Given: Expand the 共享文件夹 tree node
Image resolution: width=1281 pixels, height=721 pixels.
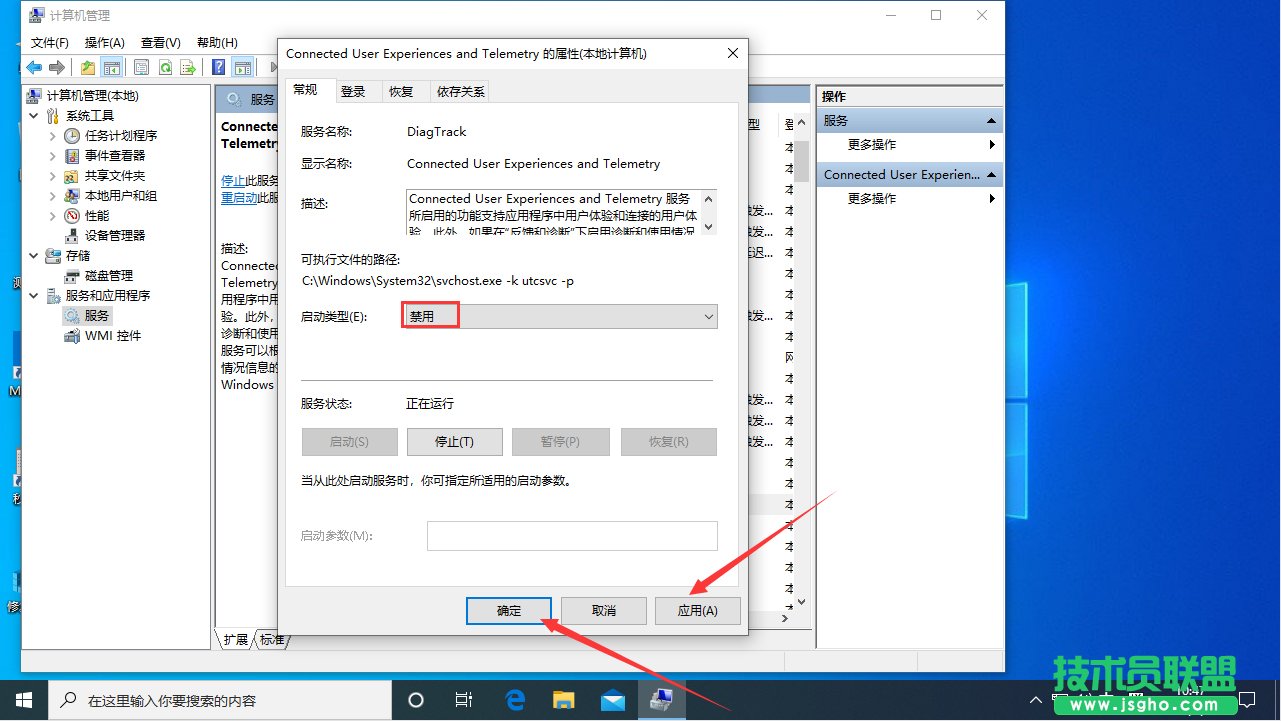Looking at the screenshot, I should (52, 176).
